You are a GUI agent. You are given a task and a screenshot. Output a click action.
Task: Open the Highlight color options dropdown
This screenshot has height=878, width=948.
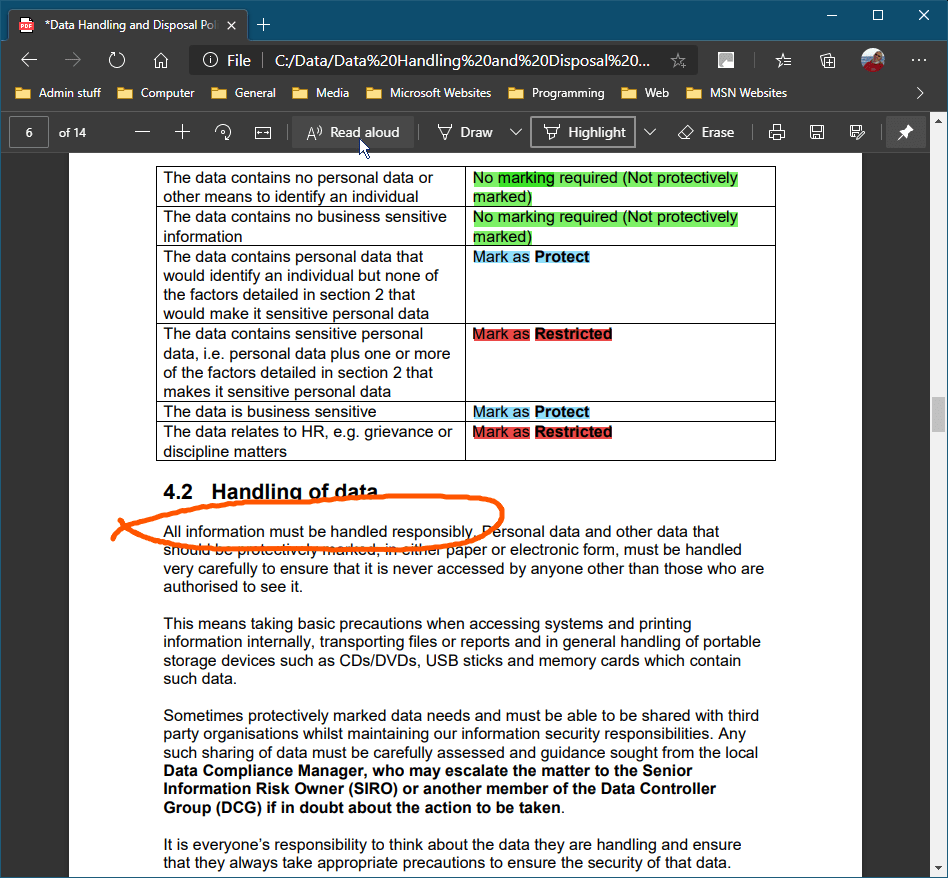(650, 131)
